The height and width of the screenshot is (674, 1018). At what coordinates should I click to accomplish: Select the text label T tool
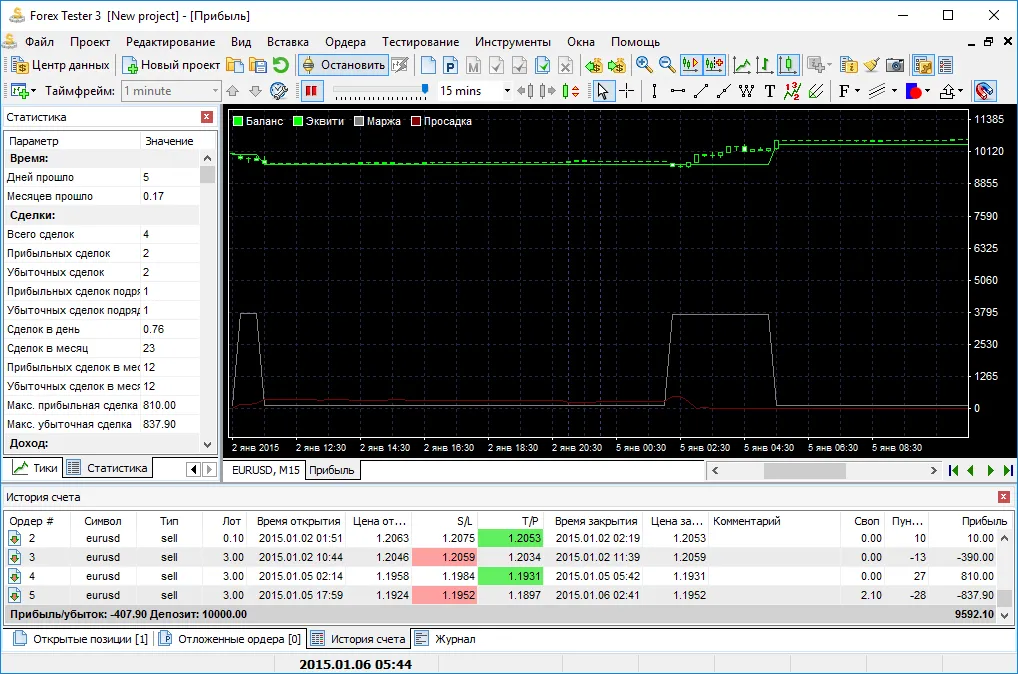[x=770, y=91]
